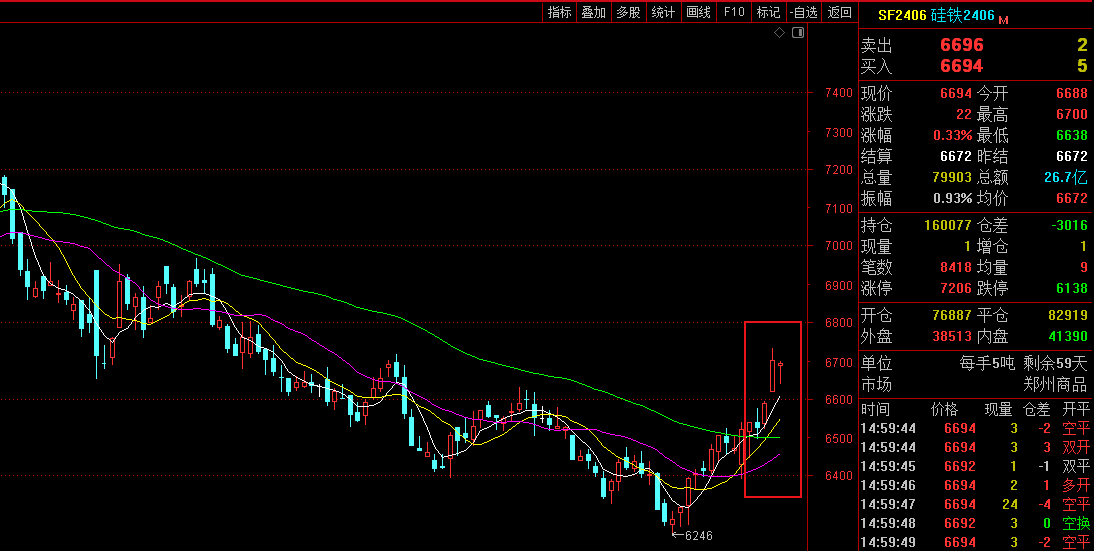Open the 多股 multi-stock view

pos(628,12)
